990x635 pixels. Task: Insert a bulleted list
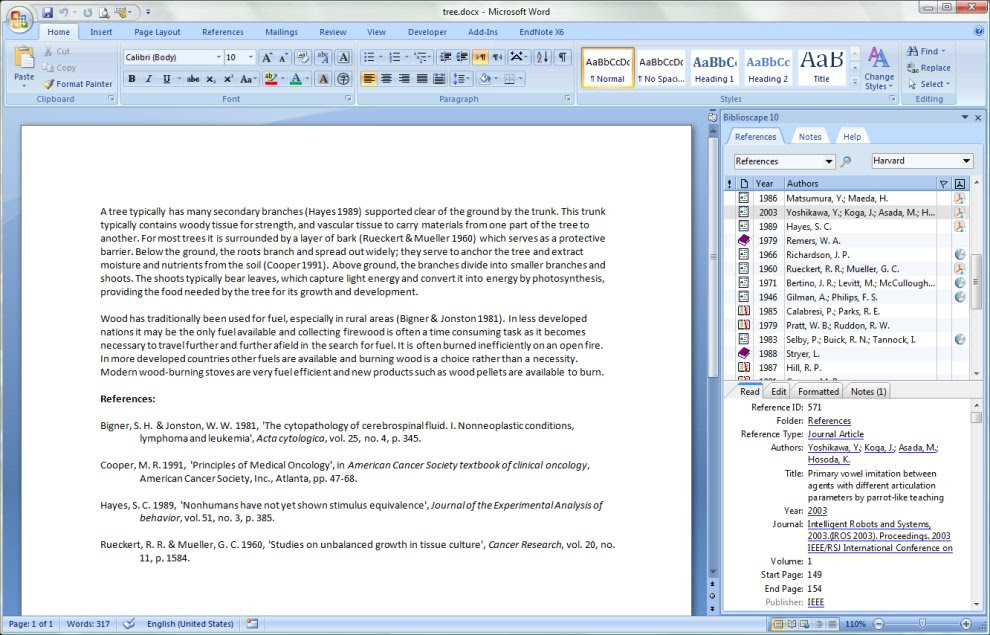(369, 57)
